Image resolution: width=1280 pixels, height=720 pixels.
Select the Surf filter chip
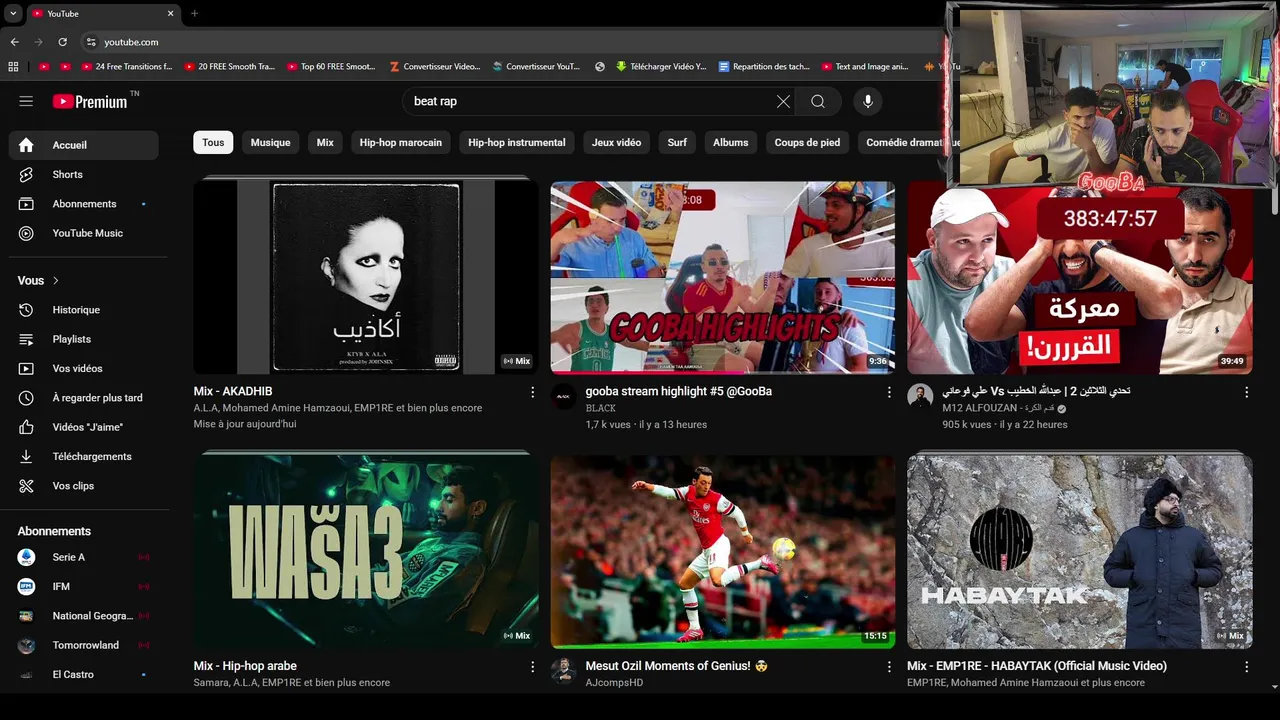(x=677, y=142)
